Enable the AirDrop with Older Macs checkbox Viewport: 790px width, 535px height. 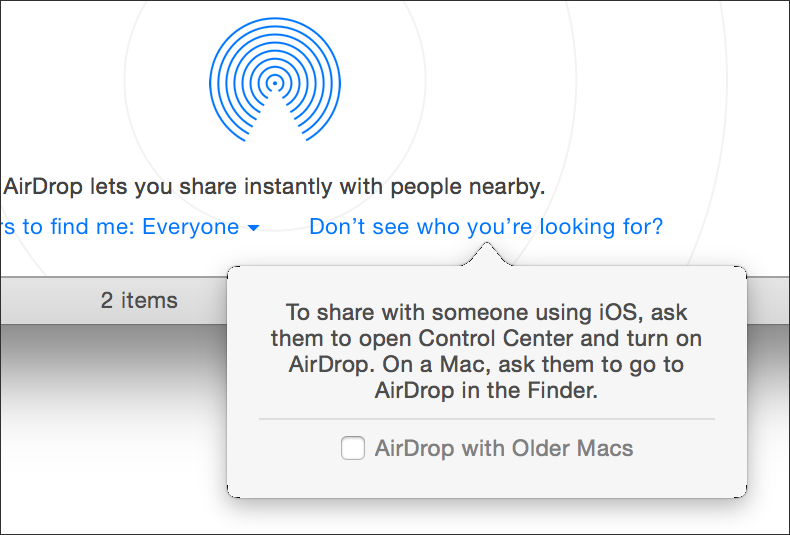click(353, 448)
